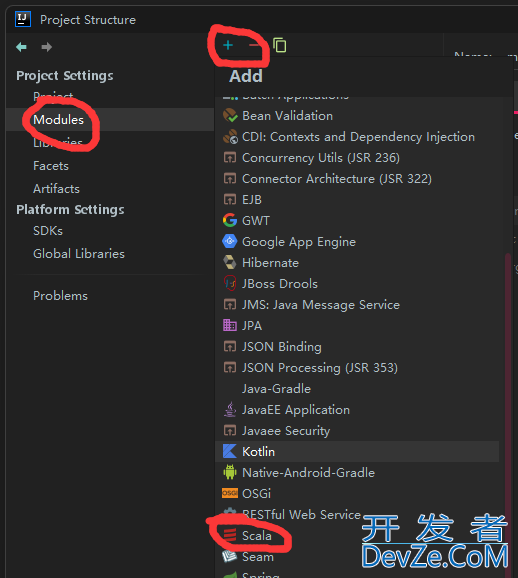
Task: Click the Android robot icon
Action: click(230, 472)
